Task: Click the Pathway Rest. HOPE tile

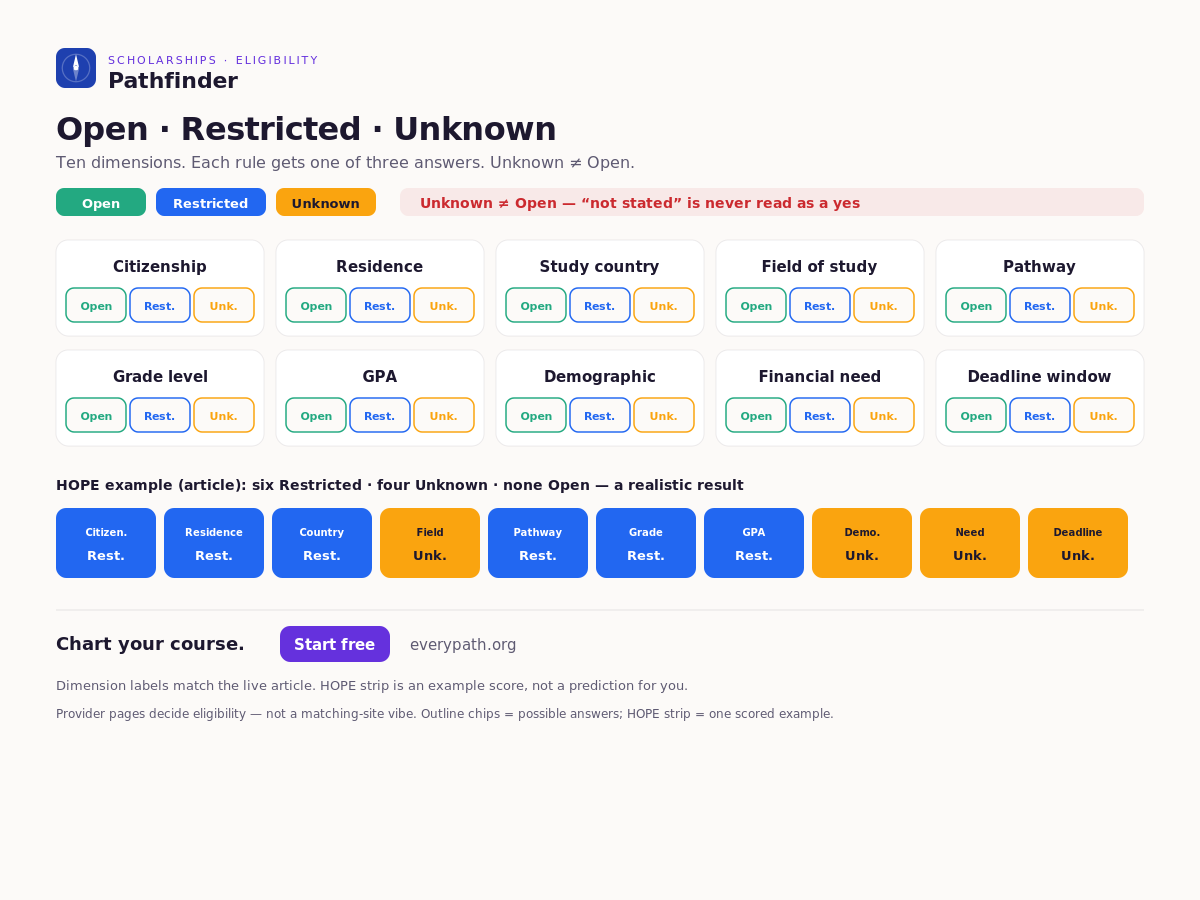Action: pyautogui.click(x=538, y=543)
